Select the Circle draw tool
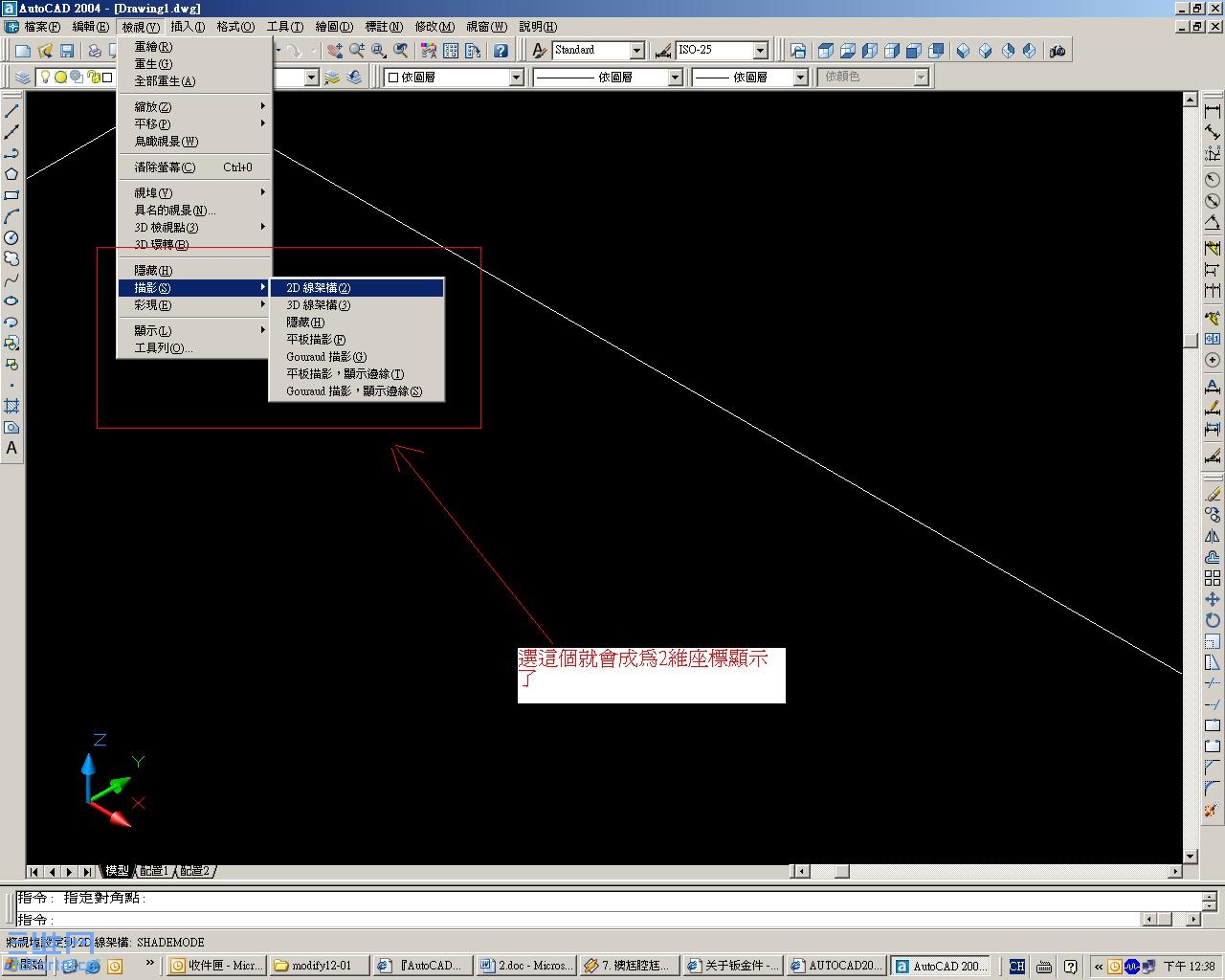 11,237
